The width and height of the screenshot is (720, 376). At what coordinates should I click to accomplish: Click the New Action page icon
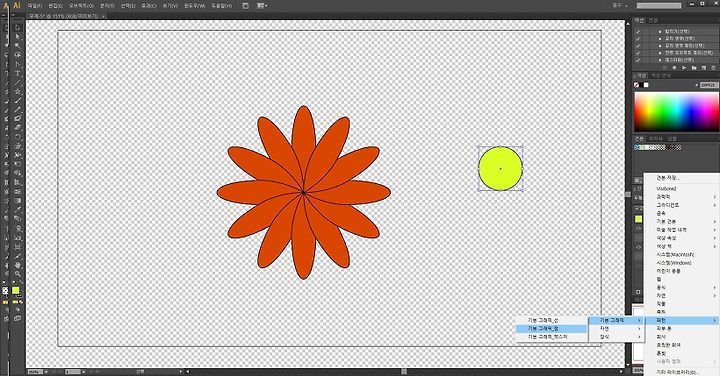[703, 67]
